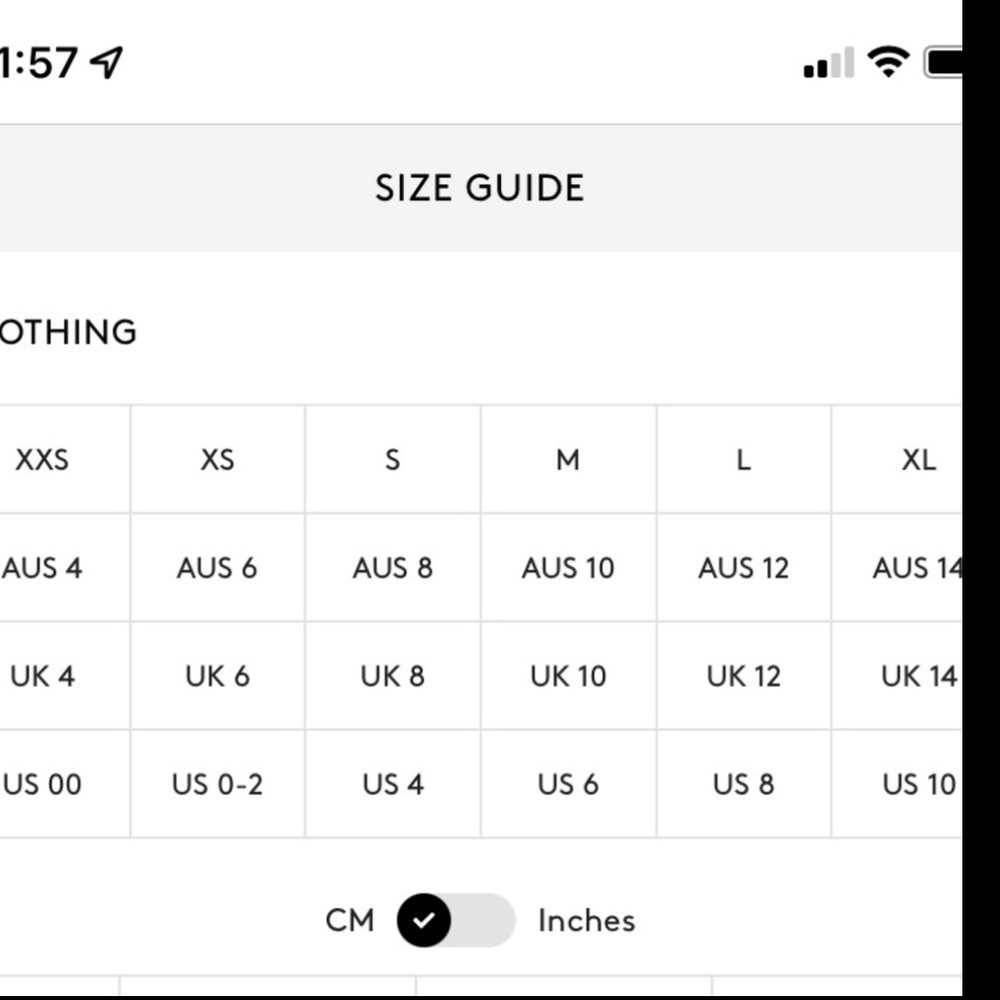The width and height of the screenshot is (1000, 1000).
Task: Tap the XL size column header
Action: point(897,459)
